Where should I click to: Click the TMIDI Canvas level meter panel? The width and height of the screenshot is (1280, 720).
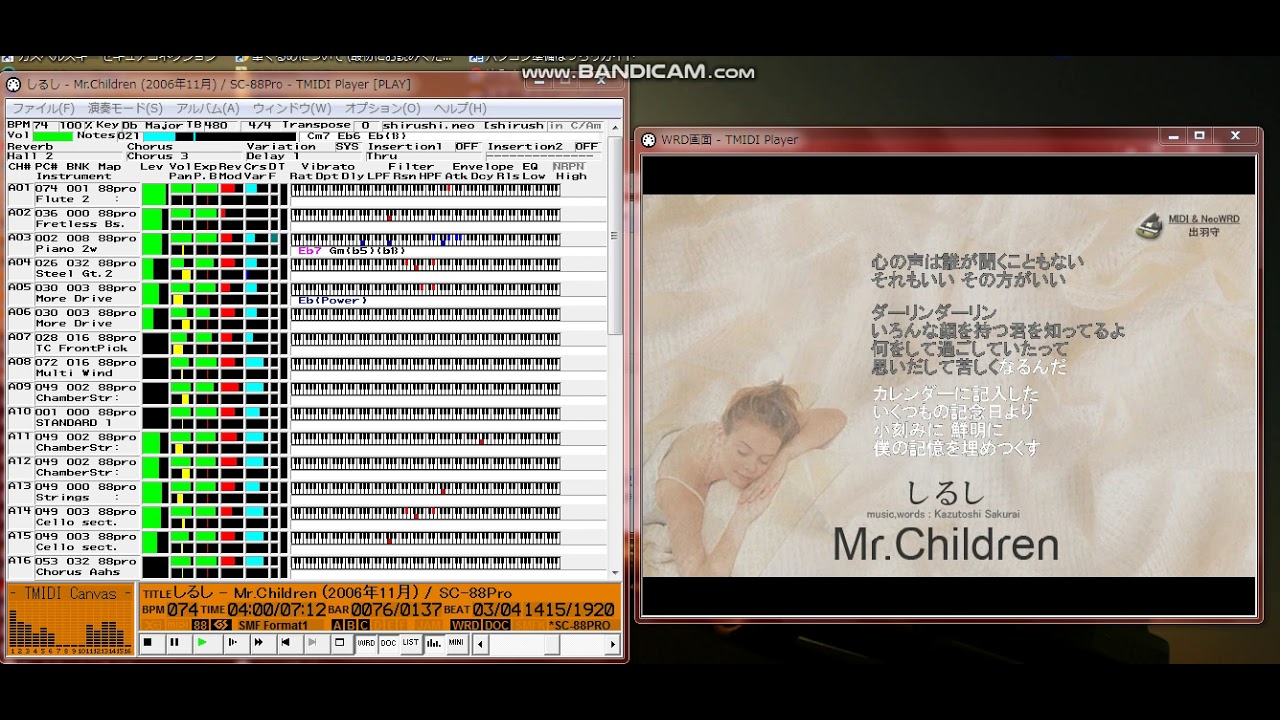coord(70,620)
